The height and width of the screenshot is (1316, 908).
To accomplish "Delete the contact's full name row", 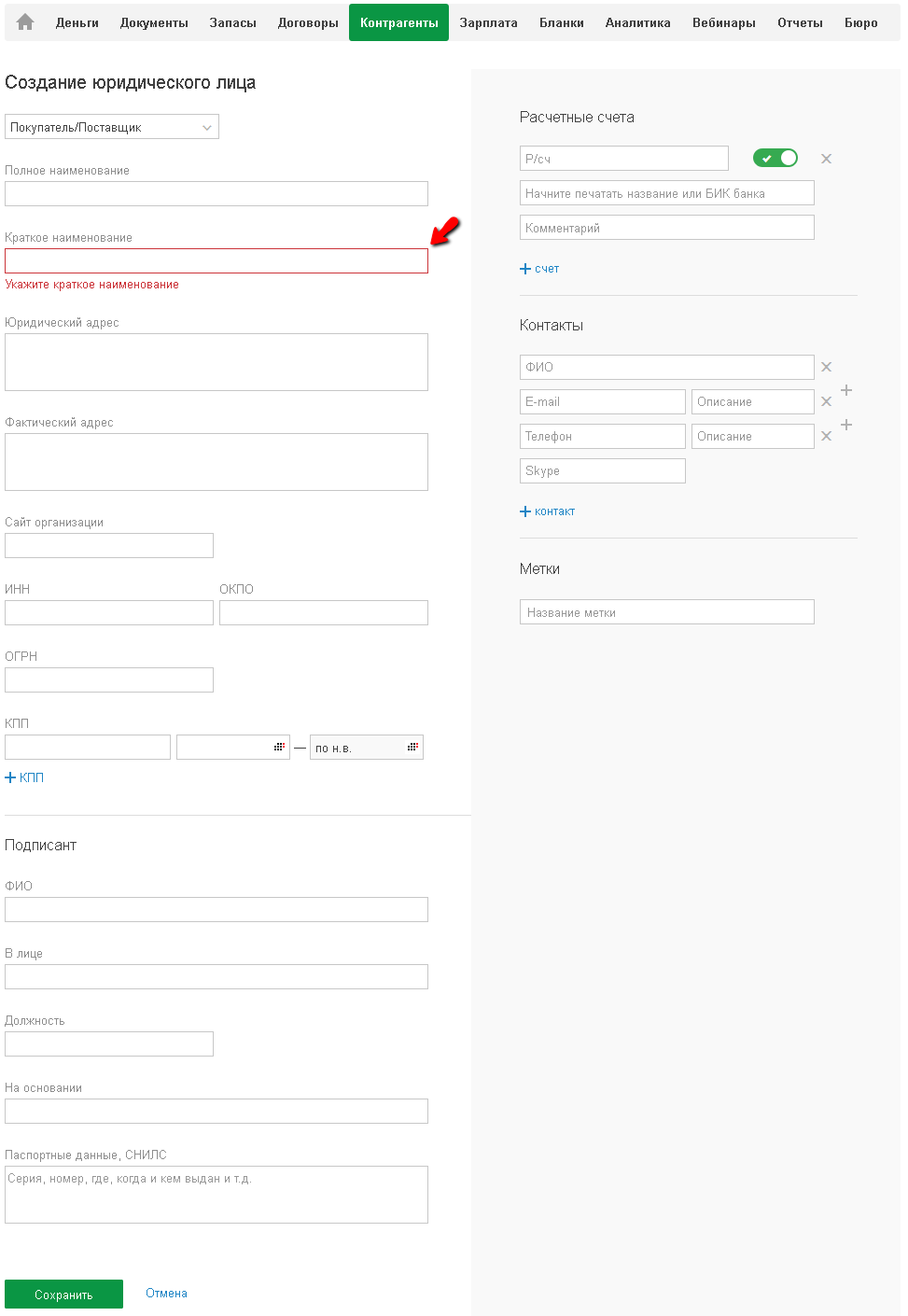I will tap(826, 367).
